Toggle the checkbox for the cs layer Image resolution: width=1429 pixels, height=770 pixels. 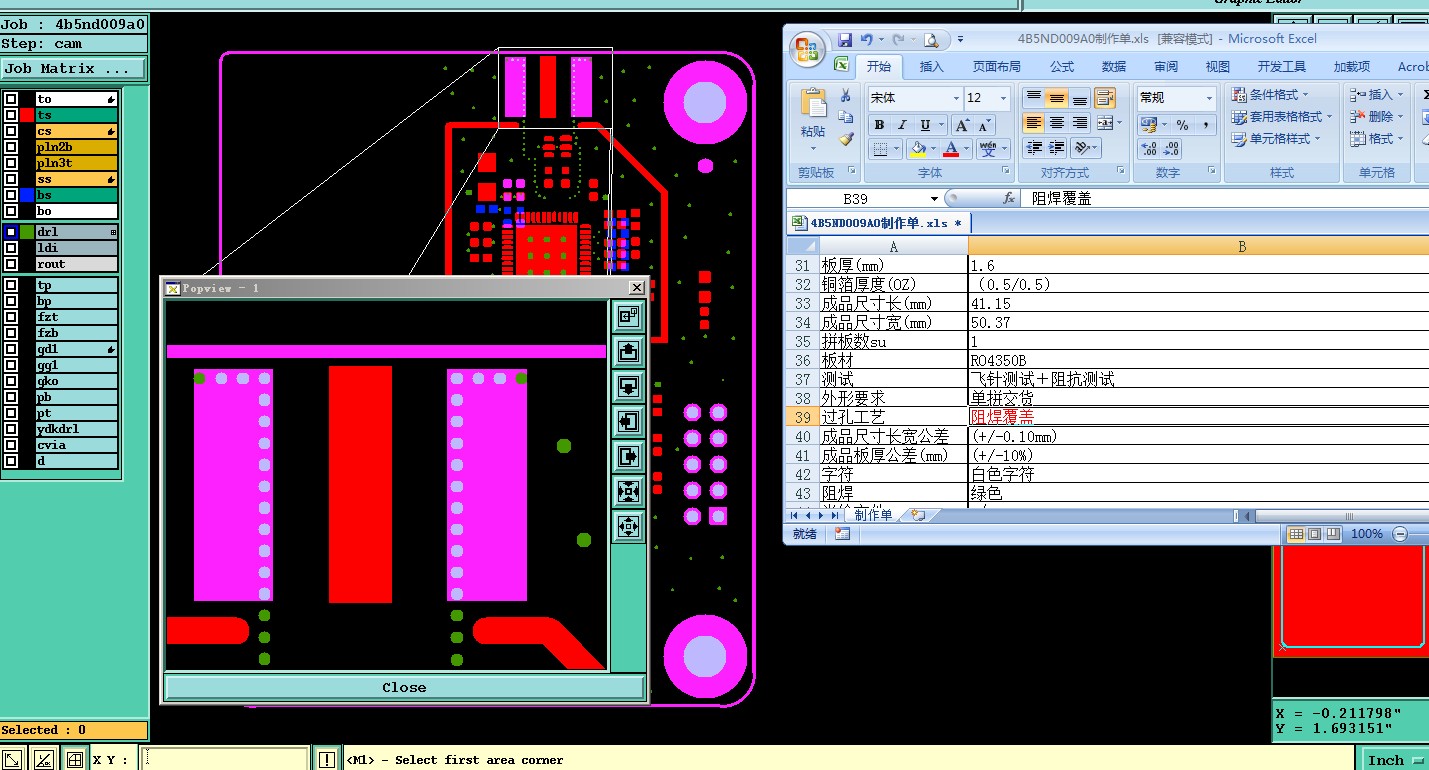tap(10, 131)
